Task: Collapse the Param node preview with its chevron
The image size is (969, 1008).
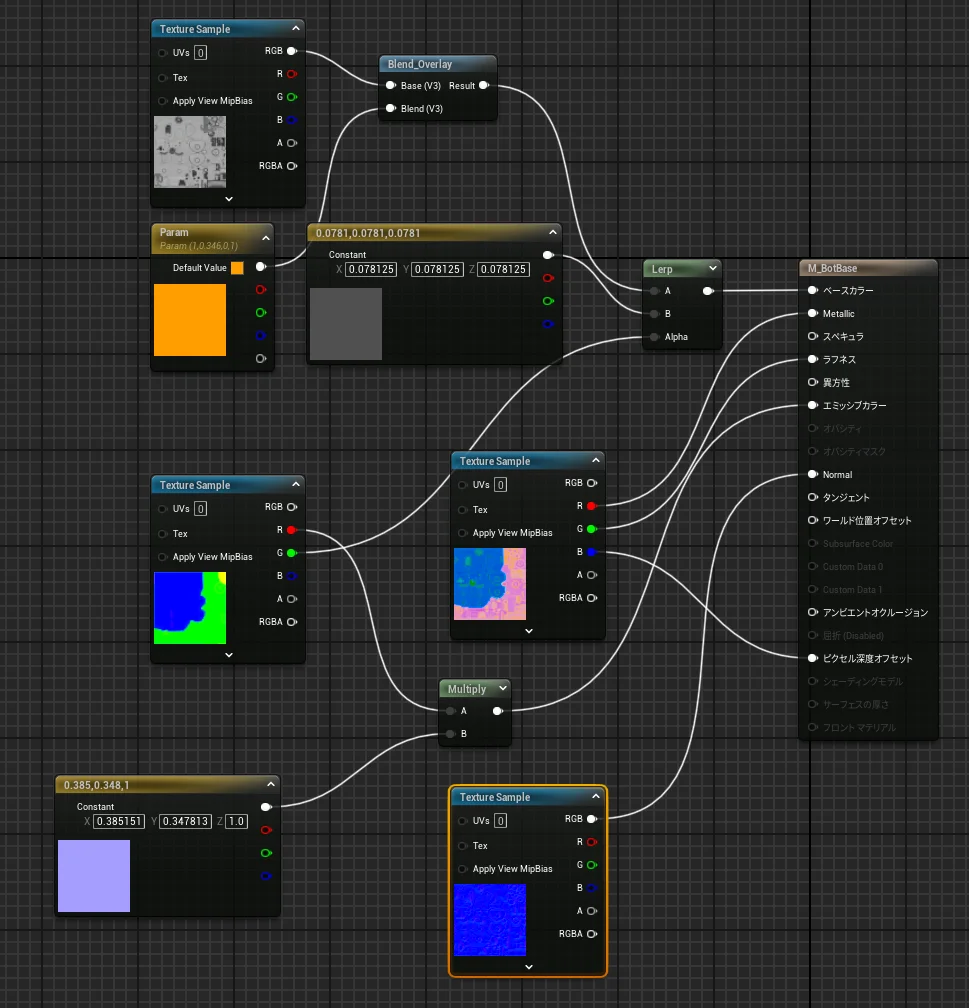Action: tap(265, 238)
